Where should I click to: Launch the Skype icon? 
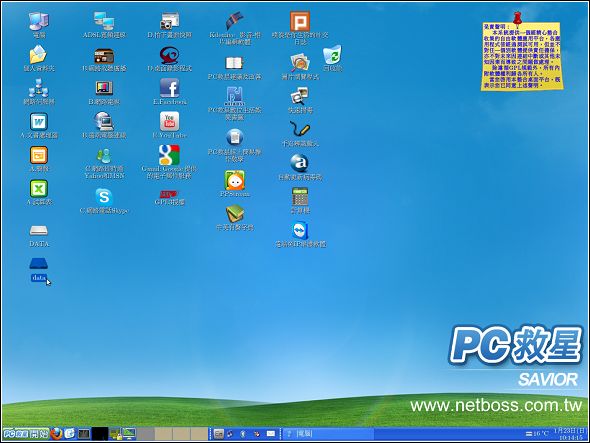point(104,197)
